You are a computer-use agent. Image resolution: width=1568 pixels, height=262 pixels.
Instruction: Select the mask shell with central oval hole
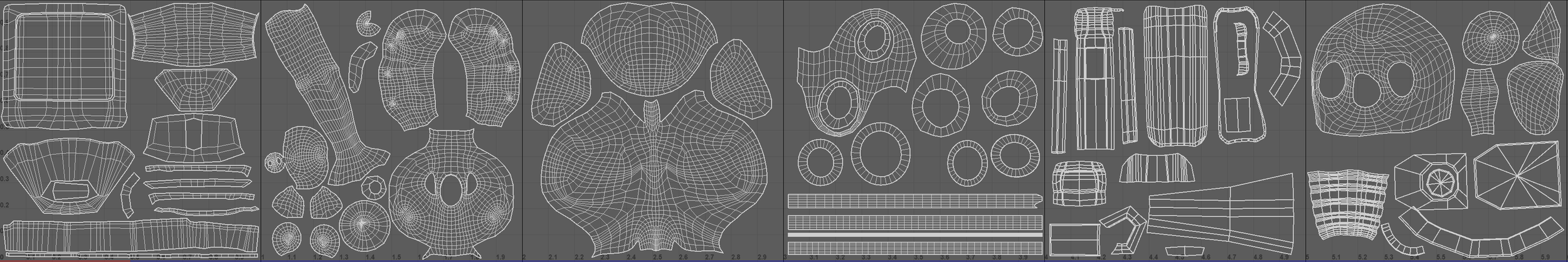(x=450, y=194)
